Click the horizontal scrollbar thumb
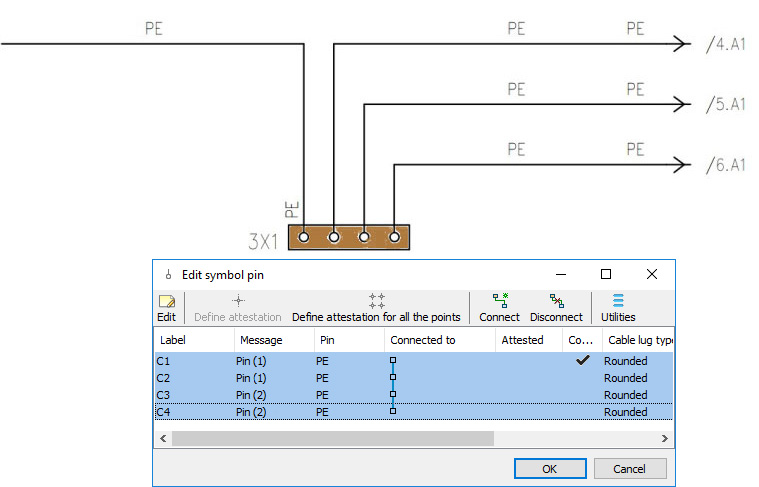The width and height of the screenshot is (759, 487). (x=332, y=438)
